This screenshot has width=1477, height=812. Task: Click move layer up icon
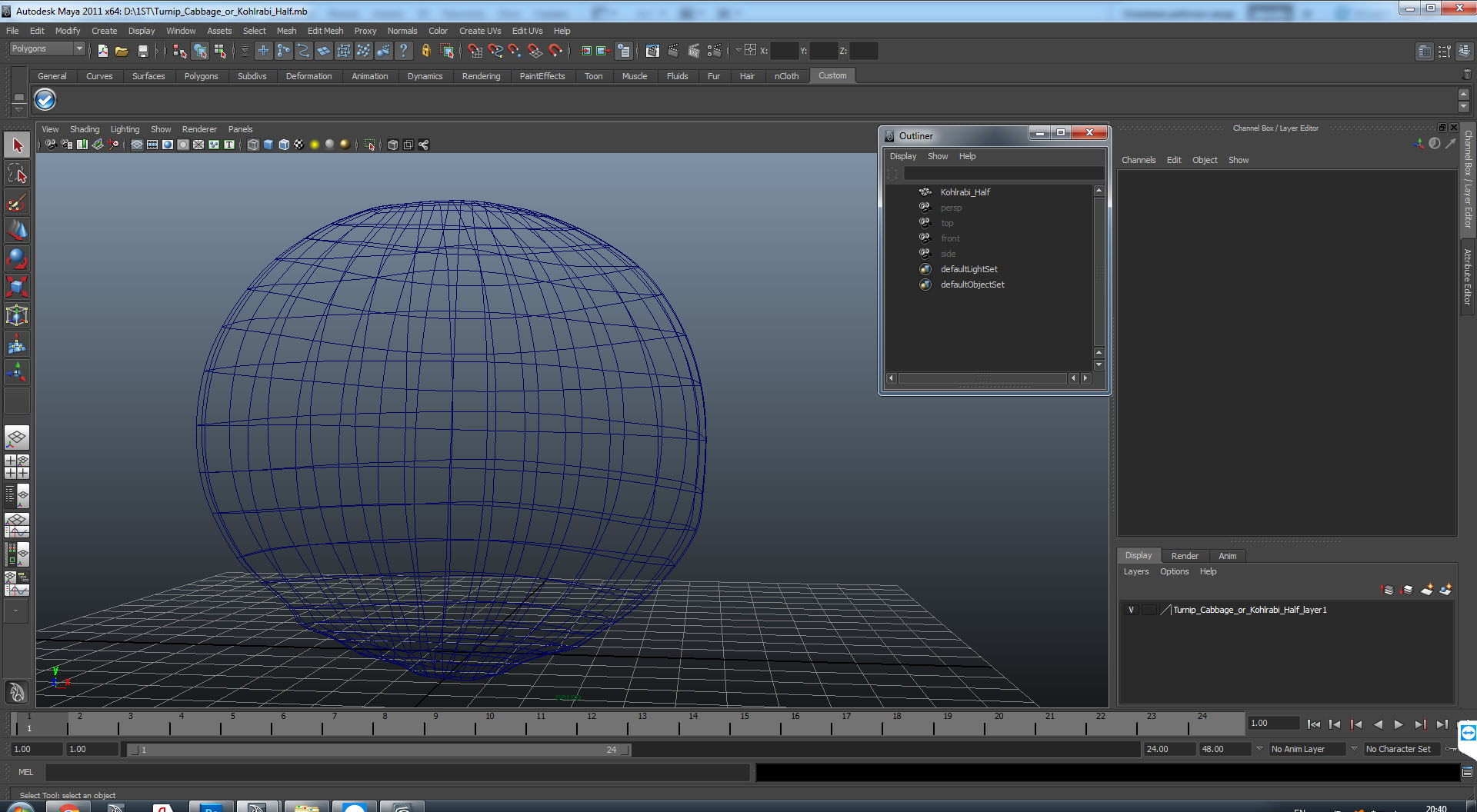1388,590
